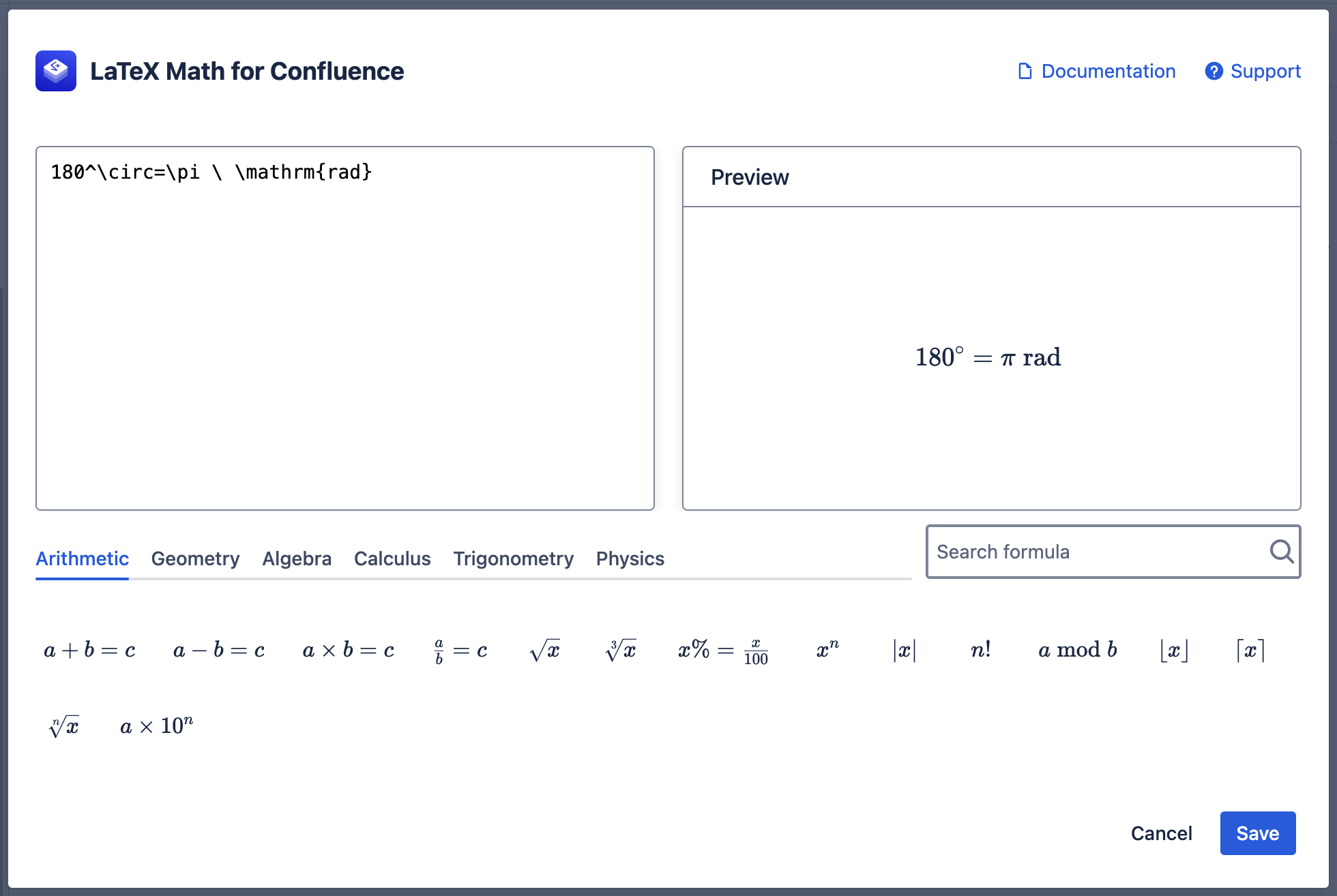The width and height of the screenshot is (1337, 896).
Task: Click Cancel to dismiss the dialog
Action: click(x=1161, y=833)
